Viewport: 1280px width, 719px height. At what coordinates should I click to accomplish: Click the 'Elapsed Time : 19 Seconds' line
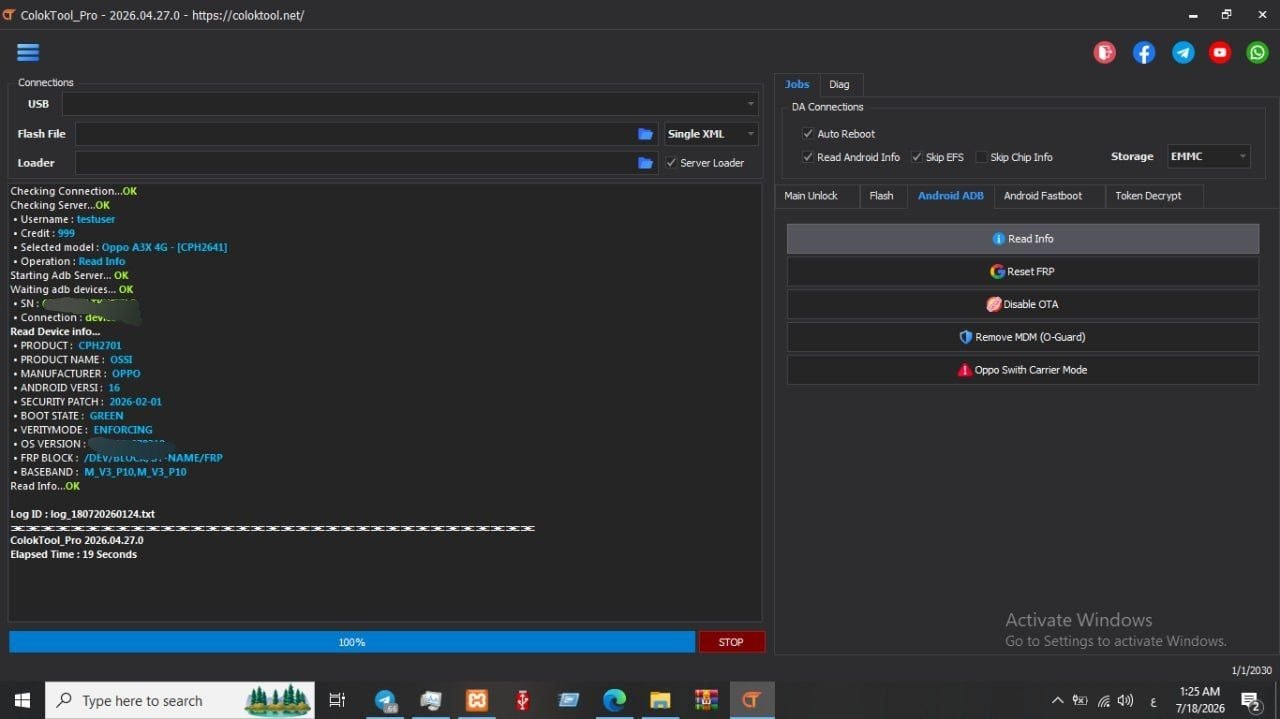[x=74, y=554]
